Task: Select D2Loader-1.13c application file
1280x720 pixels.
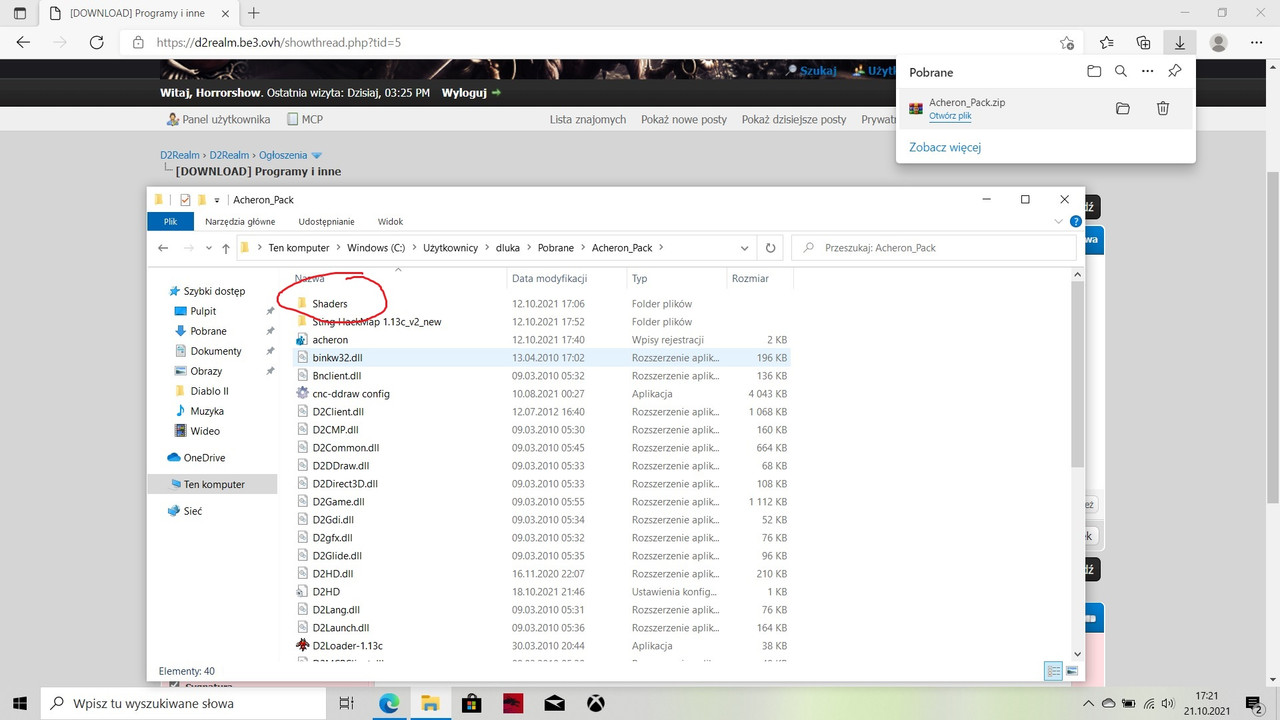Action: tap(347, 646)
